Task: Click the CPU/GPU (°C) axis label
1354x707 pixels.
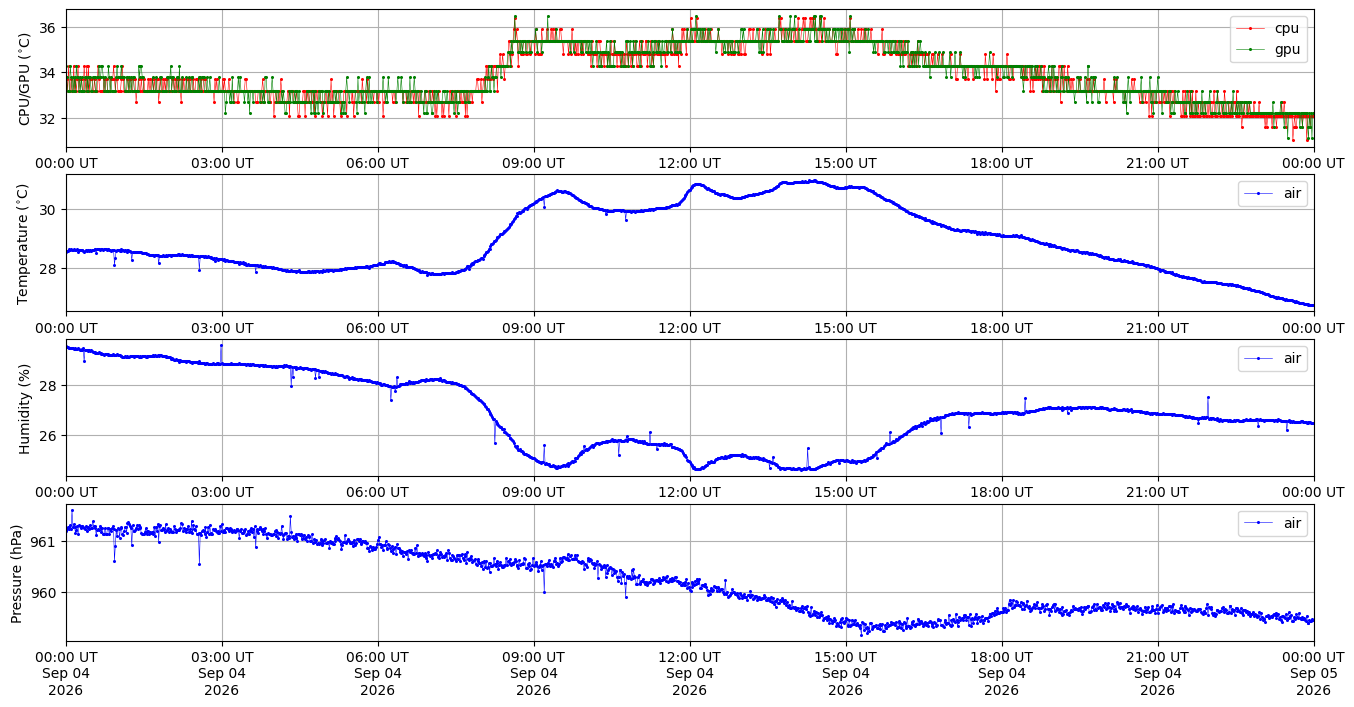Action: [x=26, y=78]
